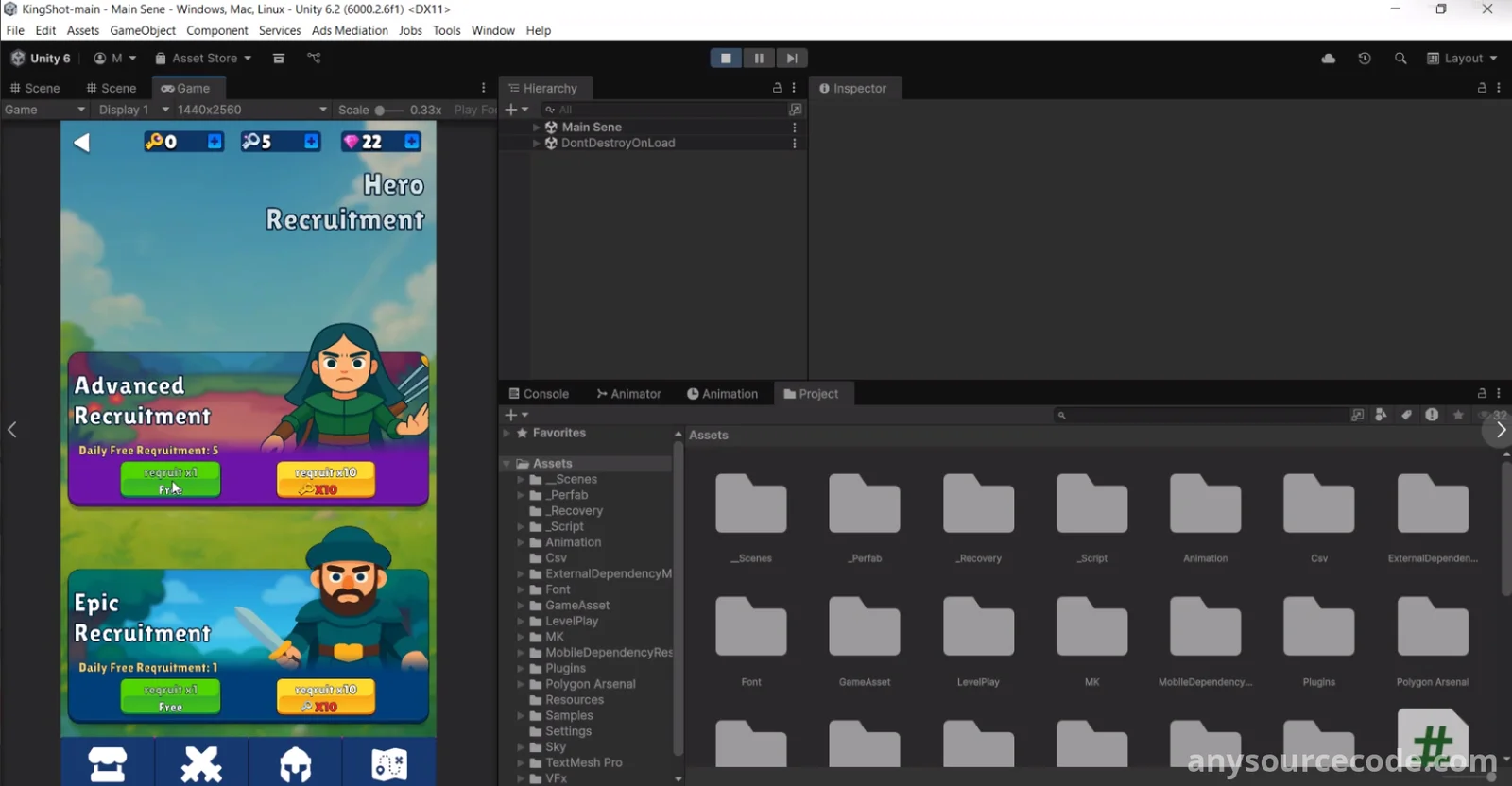Open the Layout dropdown
The height and width of the screenshot is (786, 1512).
tap(1462, 59)
